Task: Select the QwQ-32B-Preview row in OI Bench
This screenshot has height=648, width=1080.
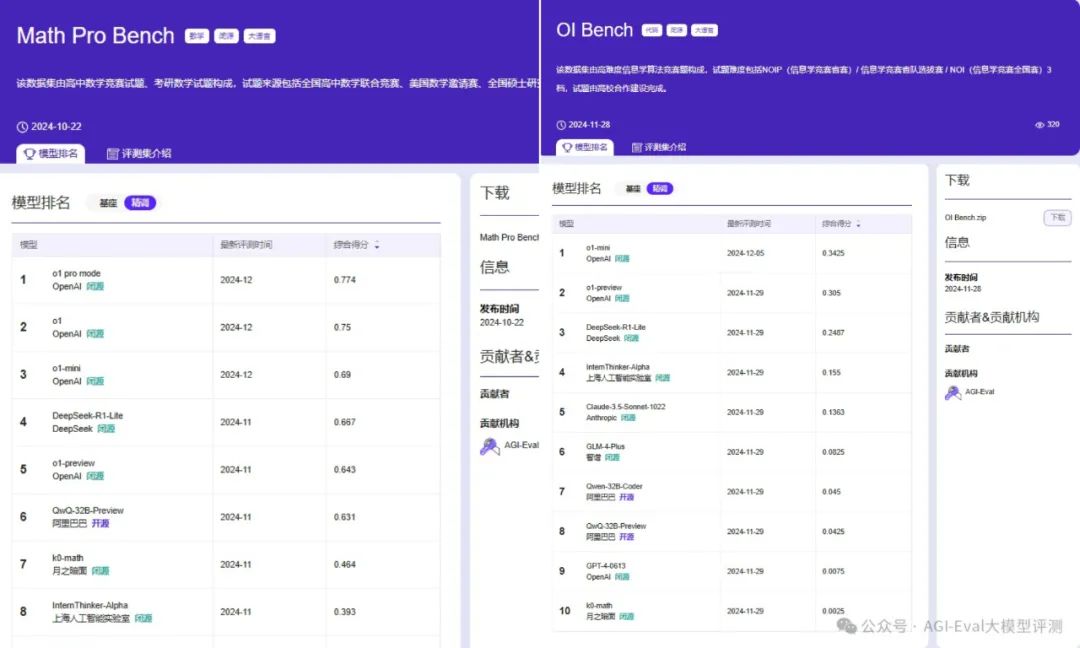Action: [731, 532]
